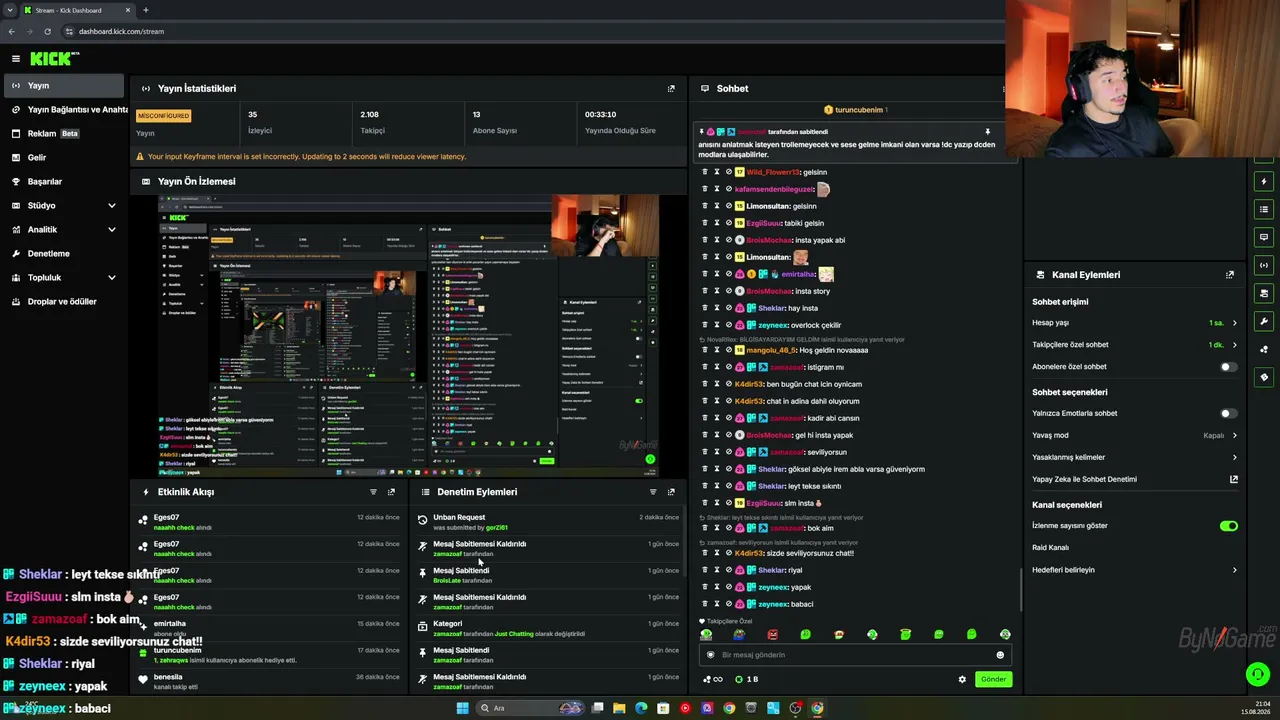Toggle Abonelere özel sohbet switch
The image size is (1280, 720).
1228,367
